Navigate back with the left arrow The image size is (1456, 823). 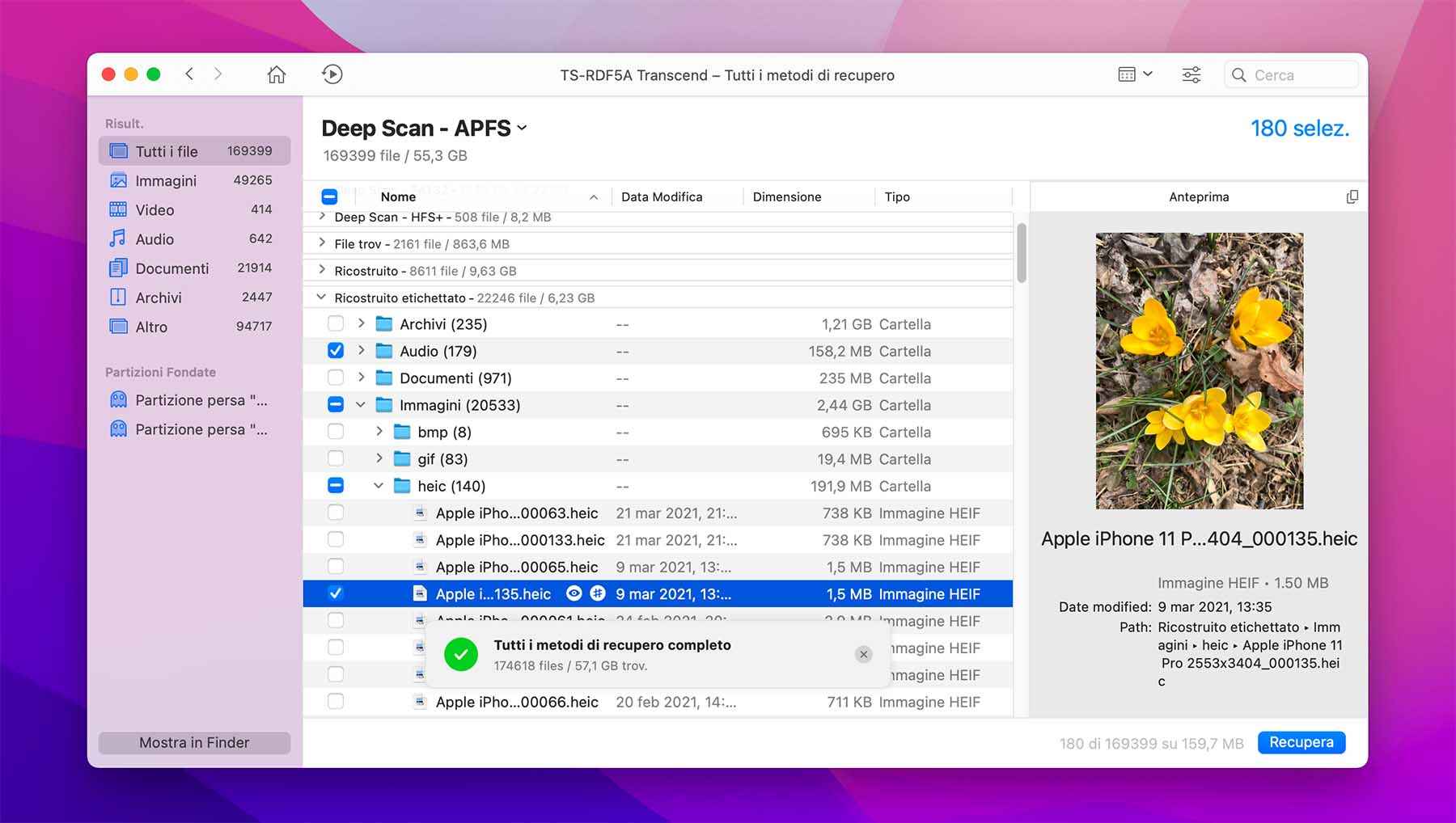[189, 74]
